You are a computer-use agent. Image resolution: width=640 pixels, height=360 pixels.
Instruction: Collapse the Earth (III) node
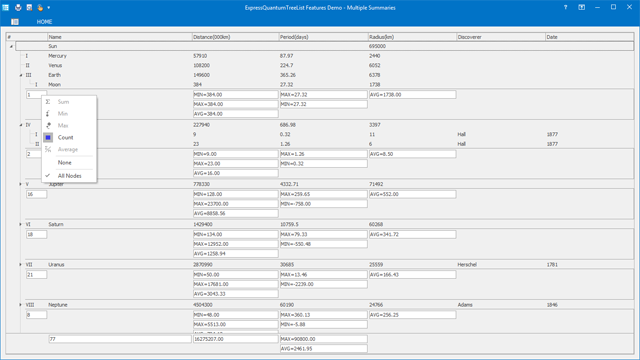[x=21, y=75]
